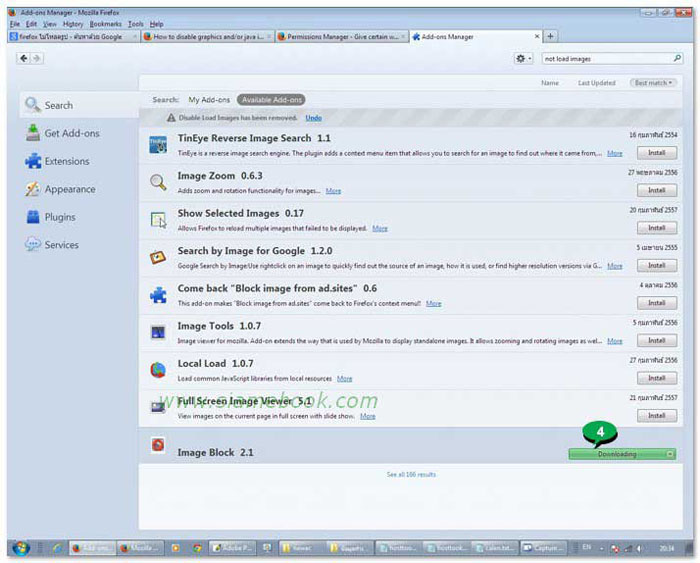The height and width of the screenshot is (563, 700).
Task: Switch to the Google search tab
Action: click(x=74, y=37)
